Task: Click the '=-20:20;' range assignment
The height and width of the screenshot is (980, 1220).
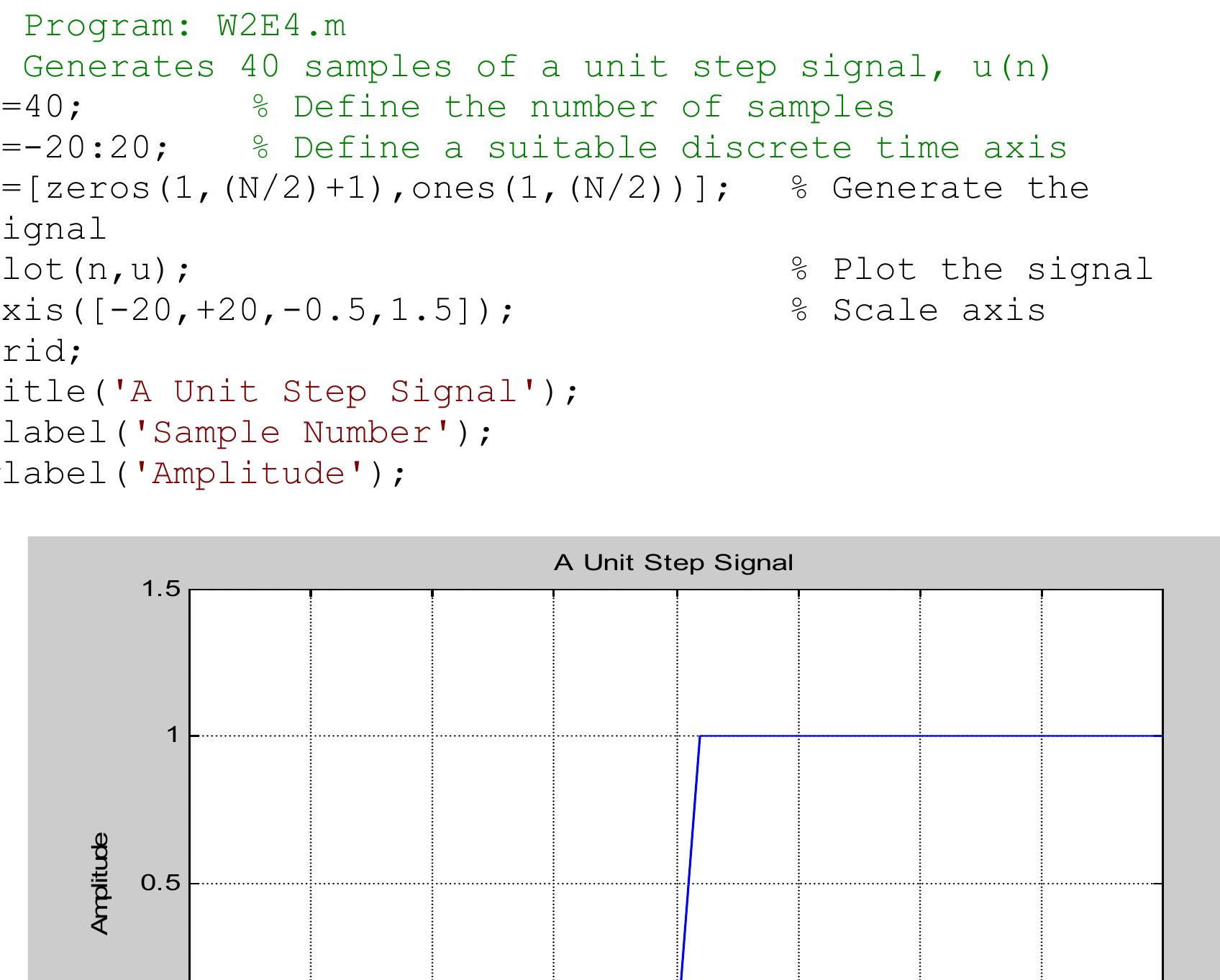Action: coord(85,149)
